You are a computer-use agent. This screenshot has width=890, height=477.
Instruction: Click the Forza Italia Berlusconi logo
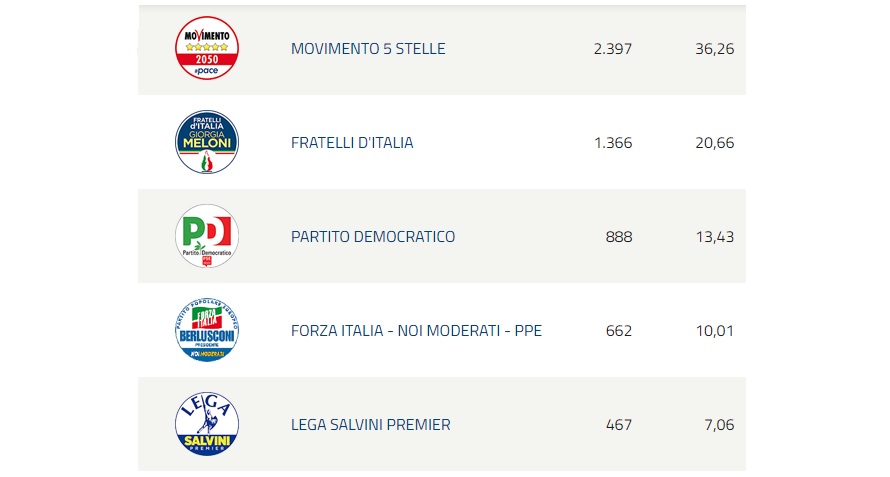click(x=207, y=330)
